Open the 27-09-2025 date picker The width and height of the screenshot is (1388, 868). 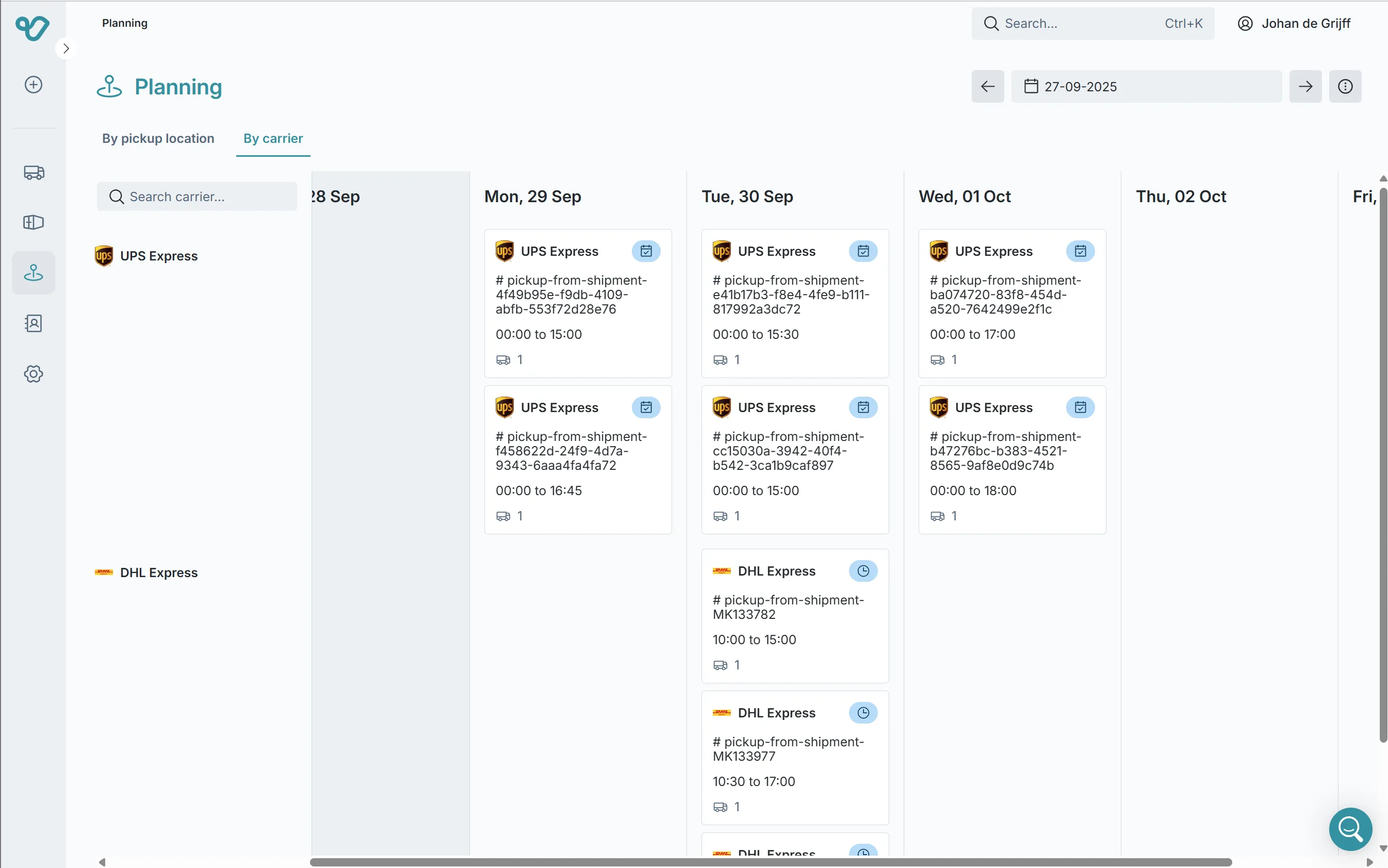point(1145,86)
